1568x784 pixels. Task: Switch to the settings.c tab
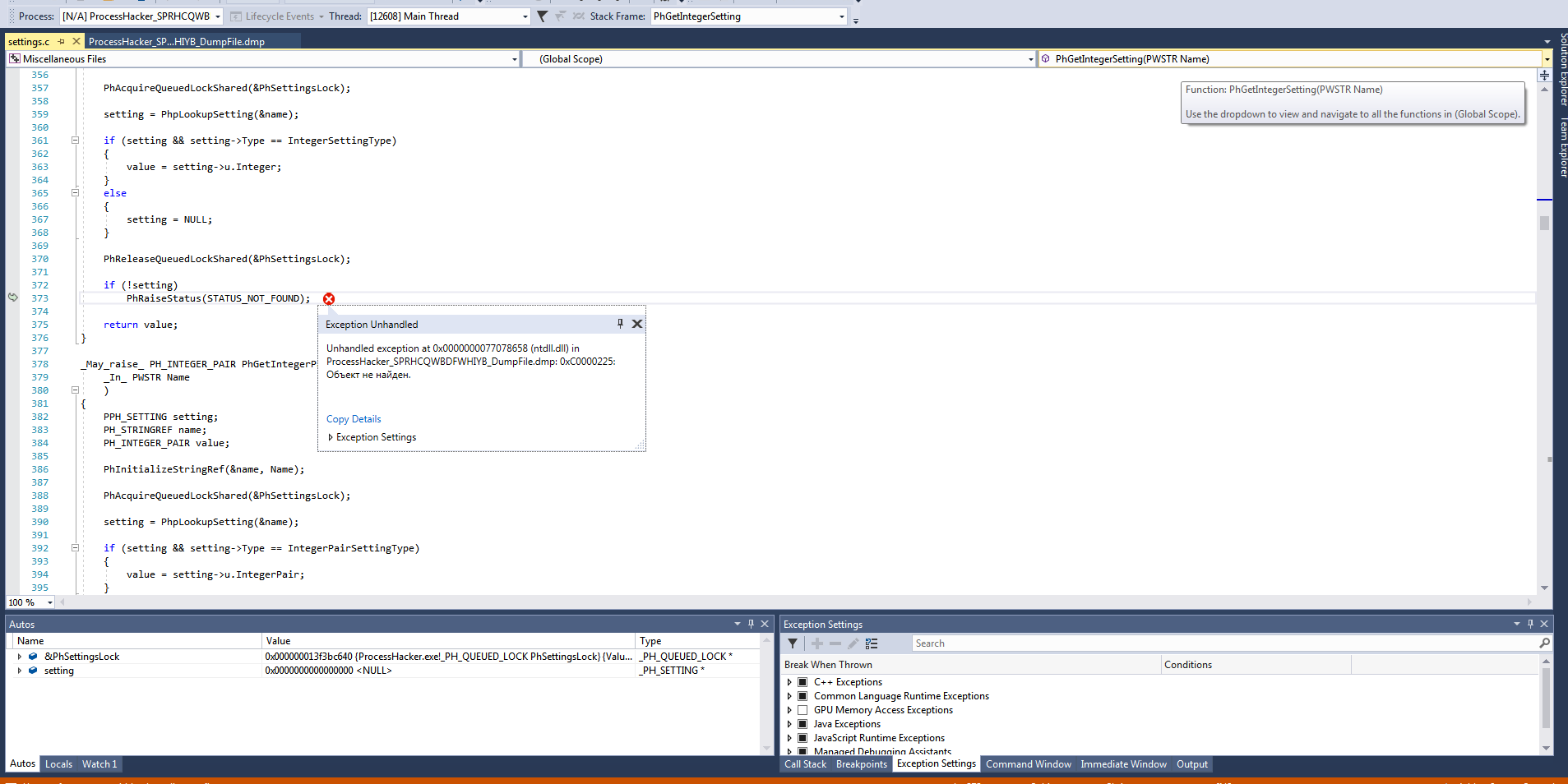pyautogui.click(x=29, y=40)
